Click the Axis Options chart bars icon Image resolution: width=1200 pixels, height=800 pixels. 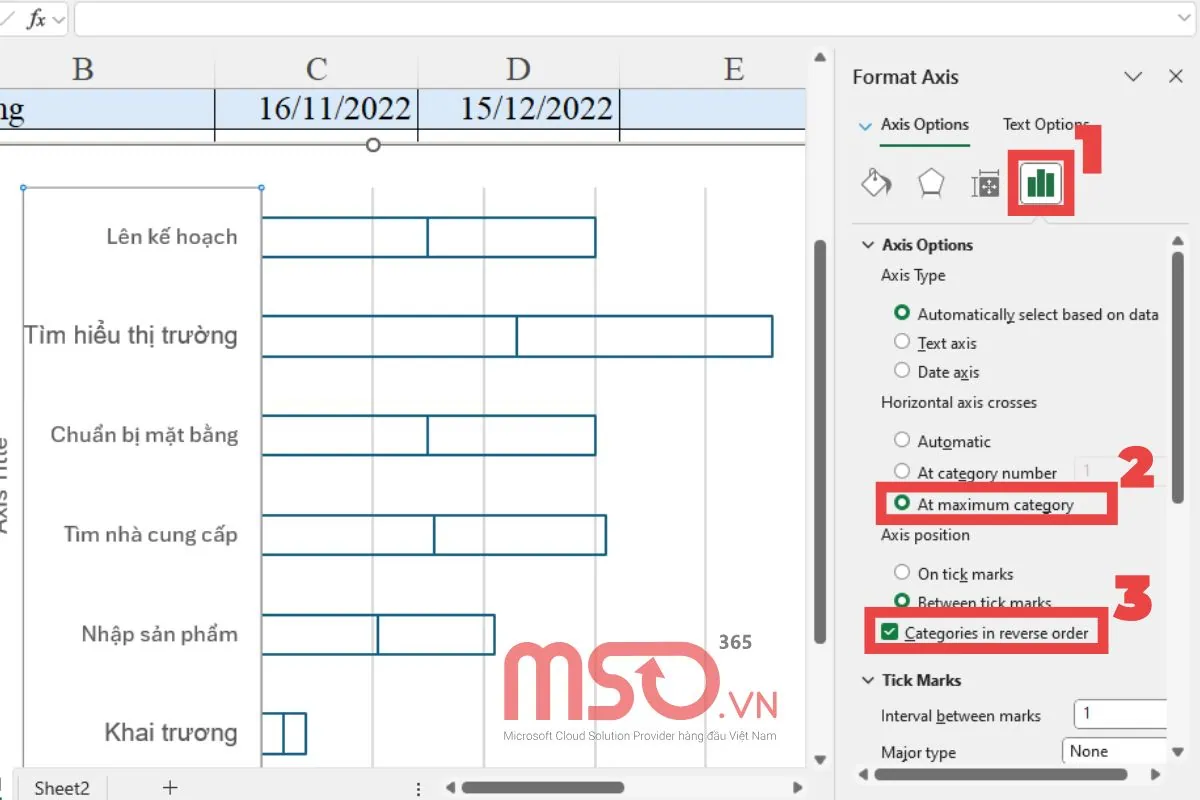tap(1039, 183)
